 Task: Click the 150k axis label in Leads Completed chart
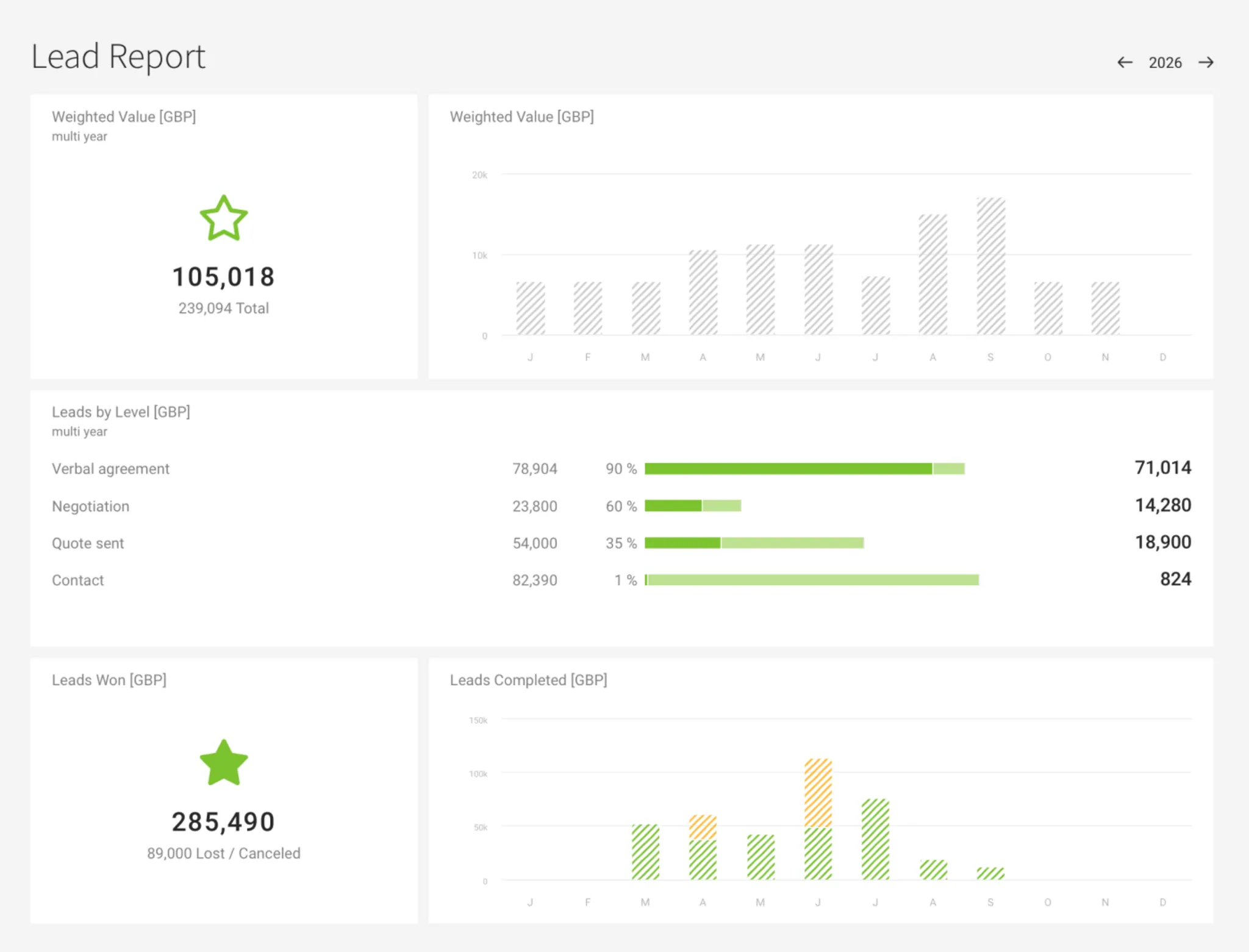point(478,720)
